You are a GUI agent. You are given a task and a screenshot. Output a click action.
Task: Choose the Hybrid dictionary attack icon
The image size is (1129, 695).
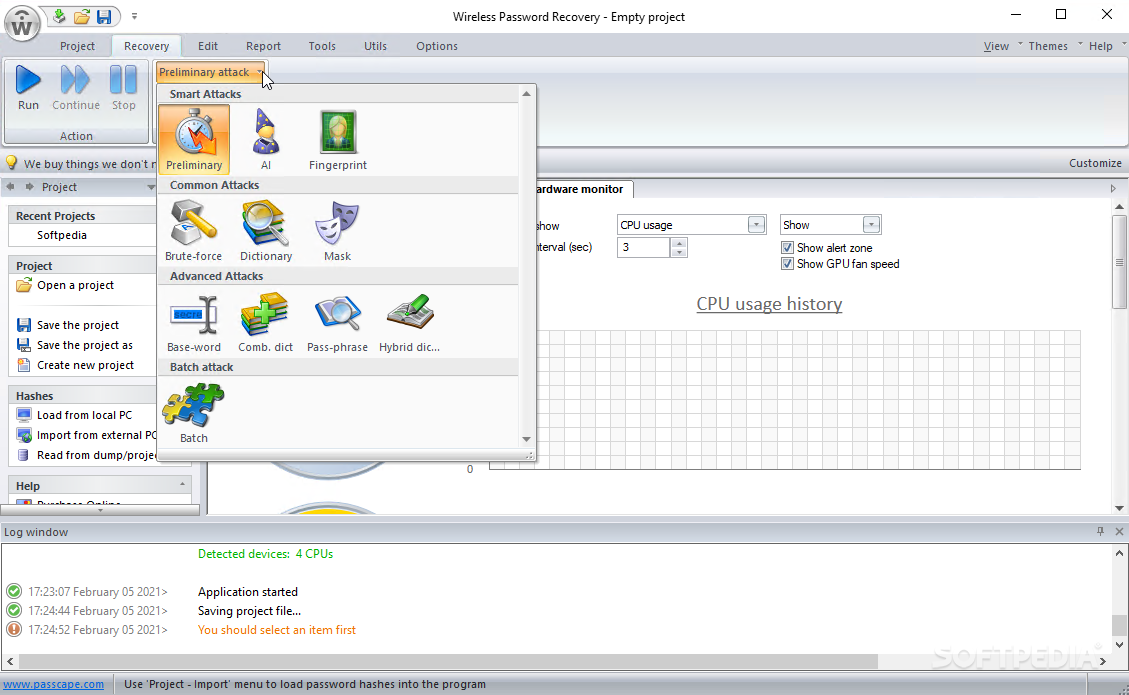point(410,322)
